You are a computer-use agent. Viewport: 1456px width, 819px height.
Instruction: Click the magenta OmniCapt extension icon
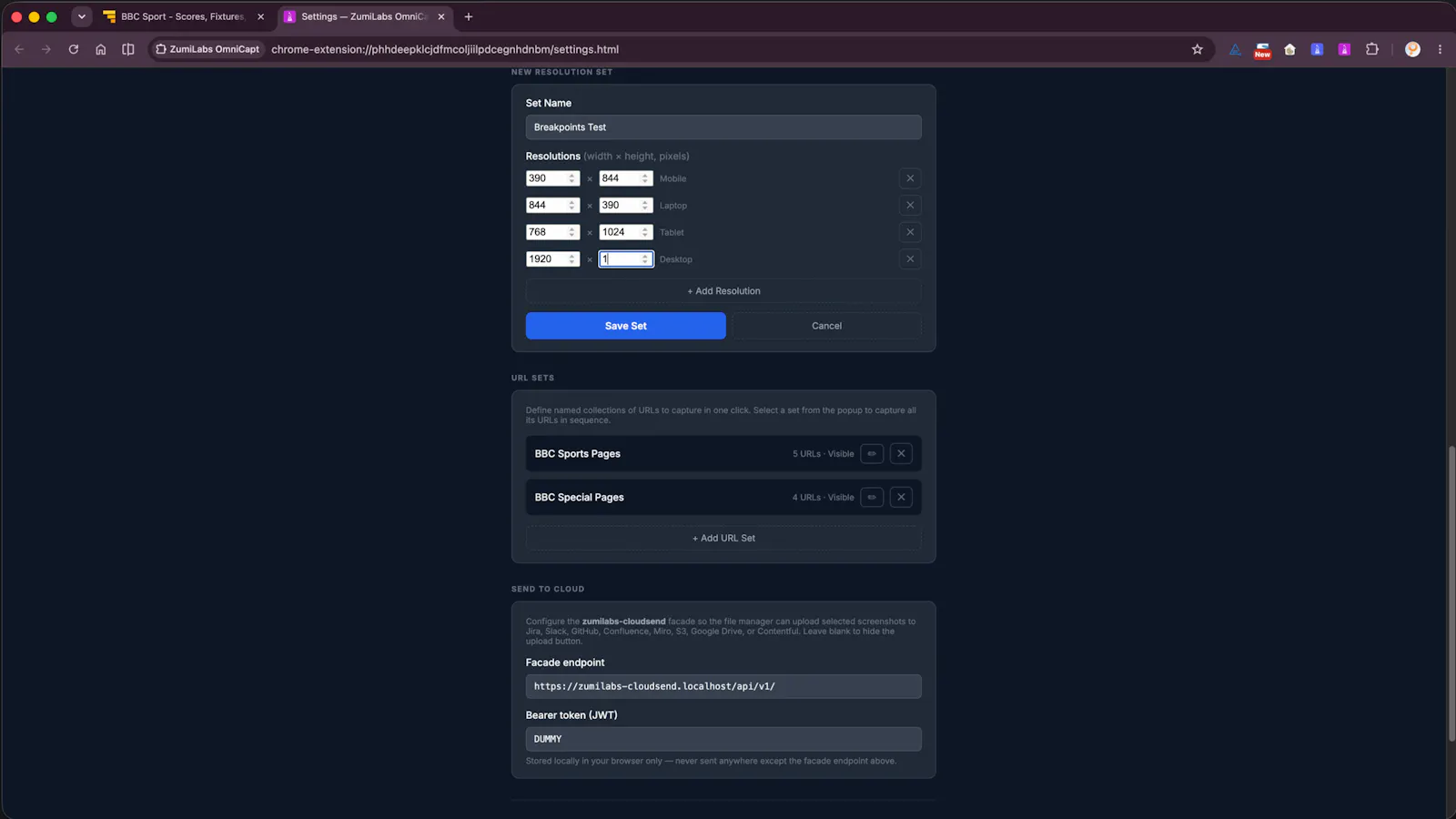click(x=1344, y=49)
